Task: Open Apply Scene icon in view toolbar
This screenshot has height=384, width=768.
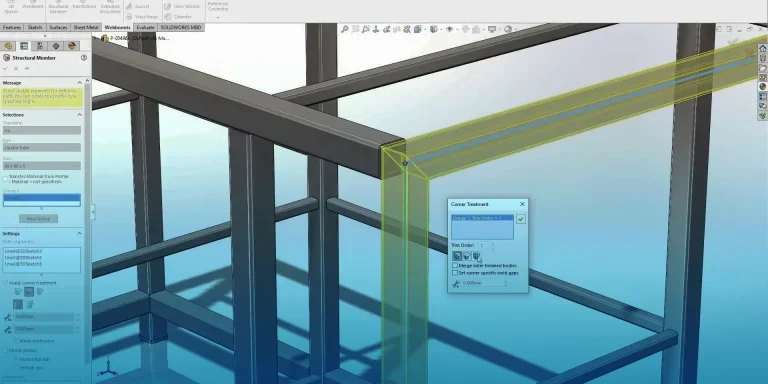Action: pos(475,29)
